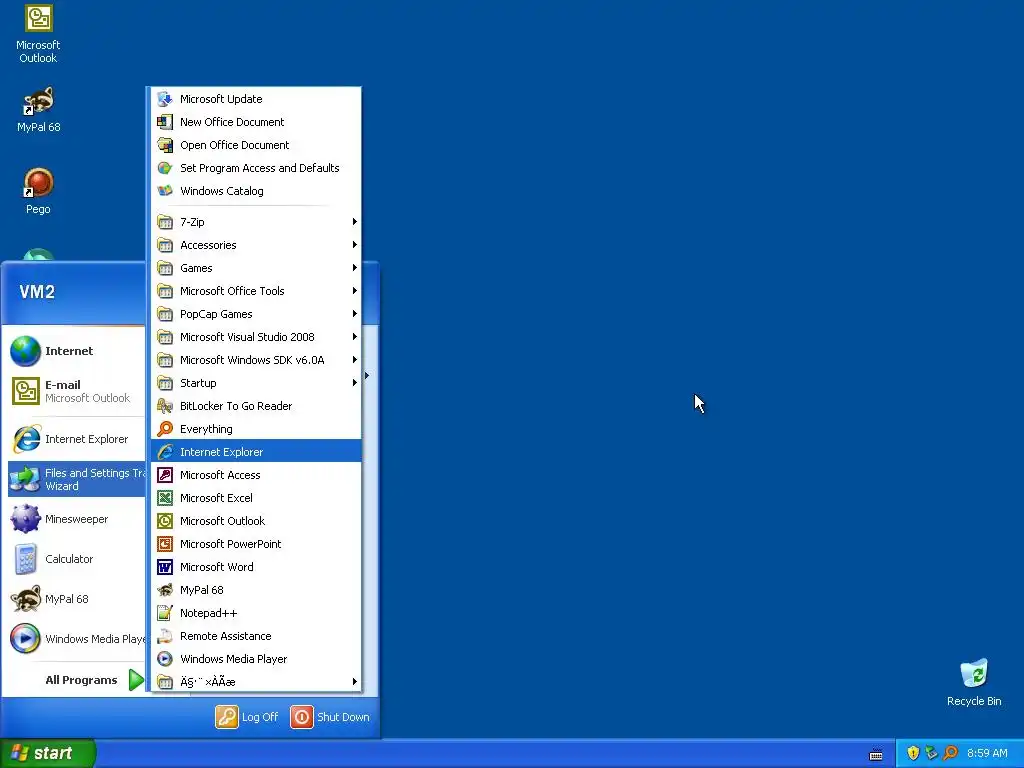Viewport: 1024px width, 768px height.
Task: Open Minesweeper from Start menu
Action: tap(76, 519)
